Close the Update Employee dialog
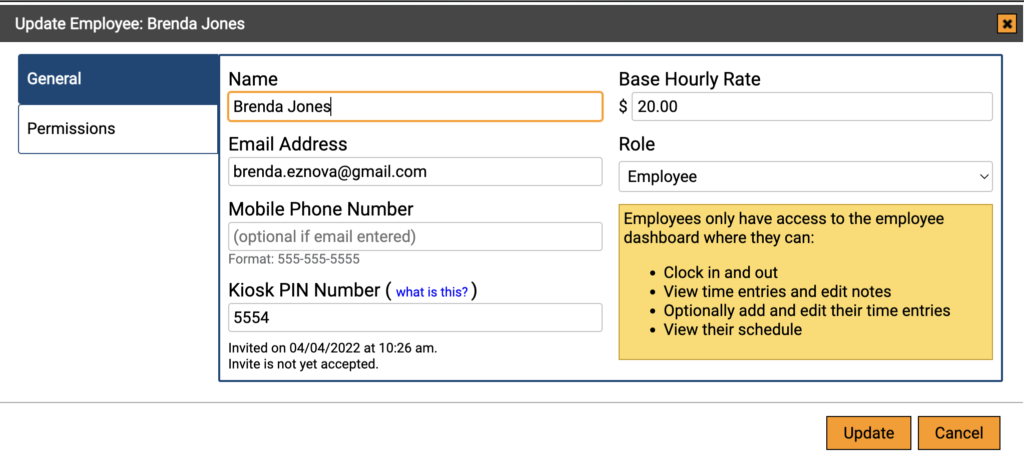 1004,24
